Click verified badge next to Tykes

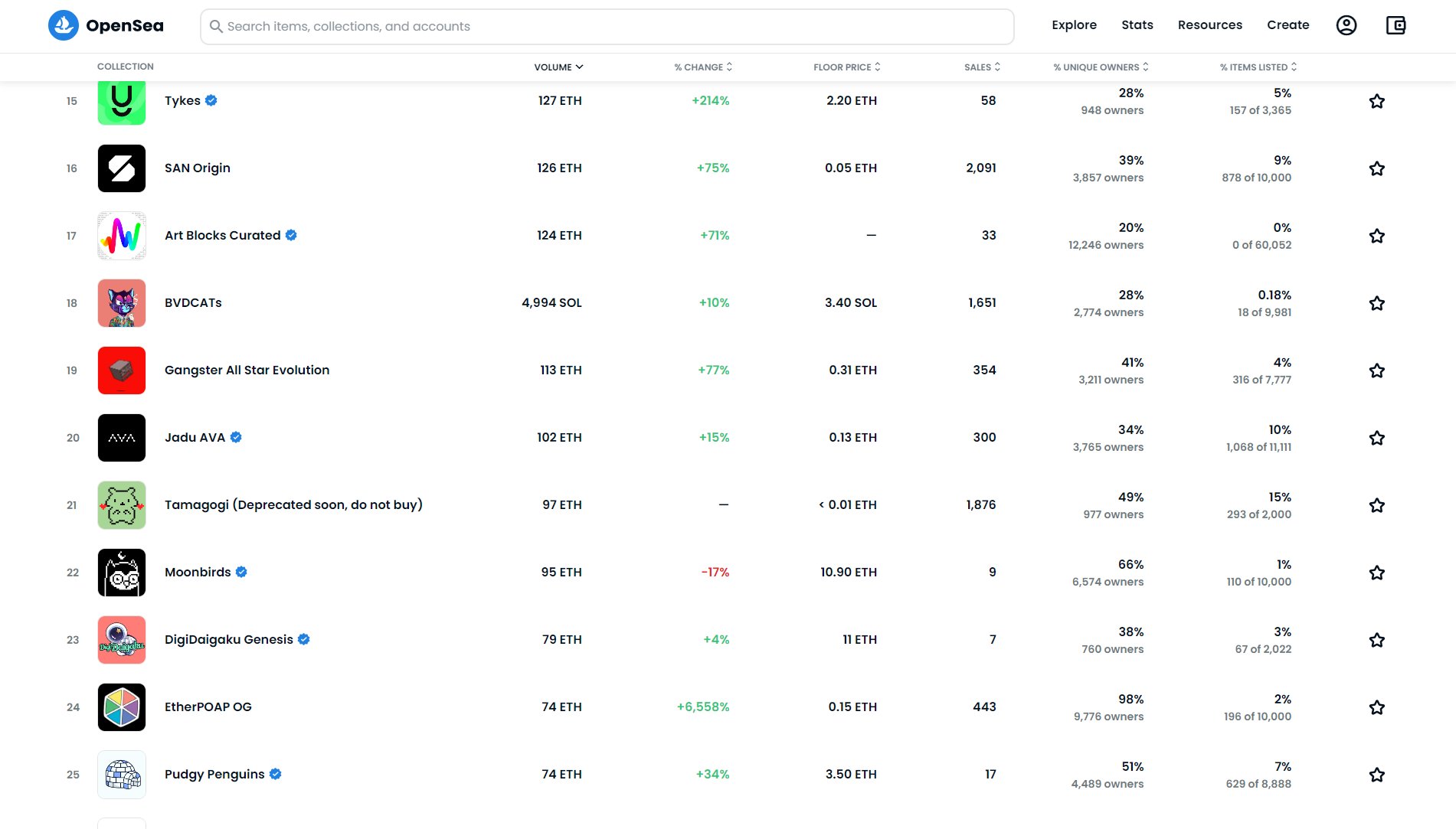tap(211, 100)
